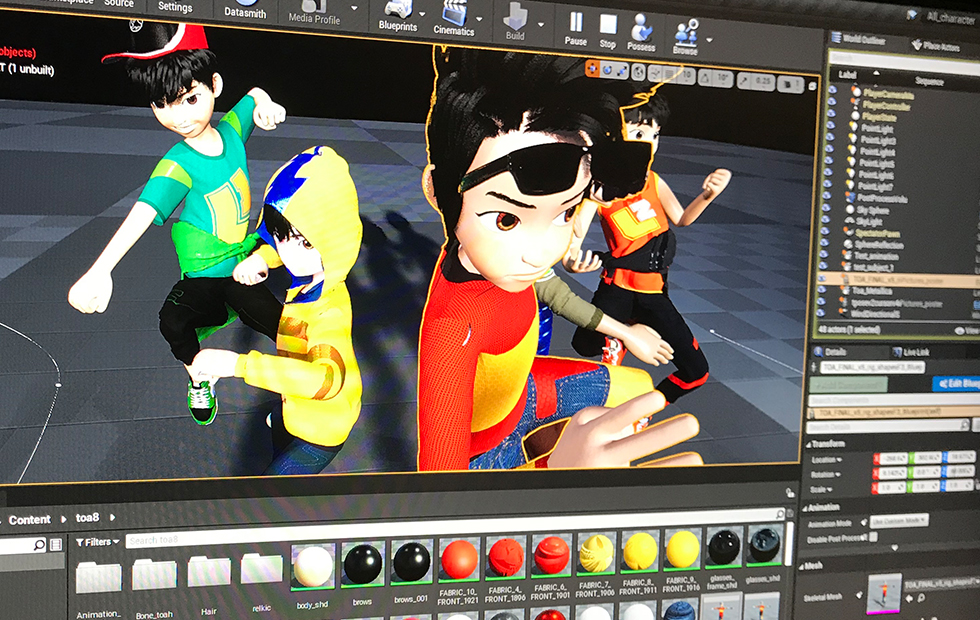The image size is (980, 620).
Task: Browse to skeletal mesh with magnifier icon
Action: pos(921,599)
